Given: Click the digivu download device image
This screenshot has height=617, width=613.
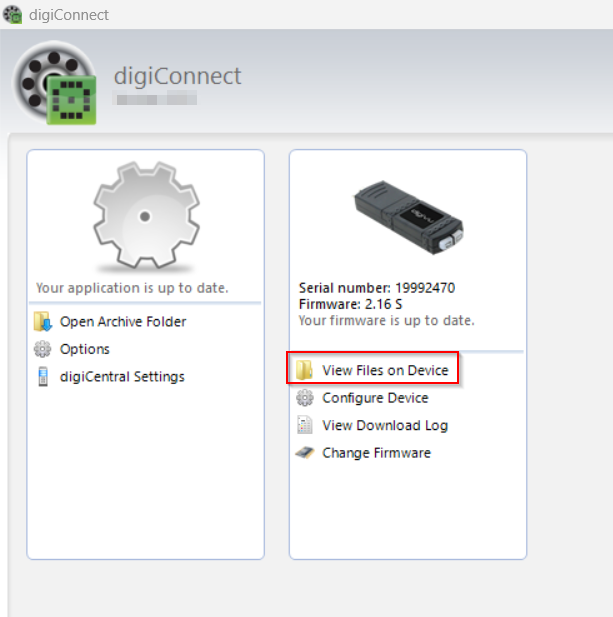Looking at the screenshot, I should [409, 218].
